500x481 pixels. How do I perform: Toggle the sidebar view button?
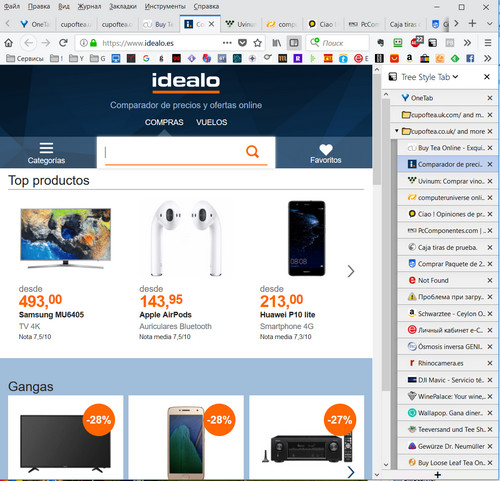pos(294,43)
